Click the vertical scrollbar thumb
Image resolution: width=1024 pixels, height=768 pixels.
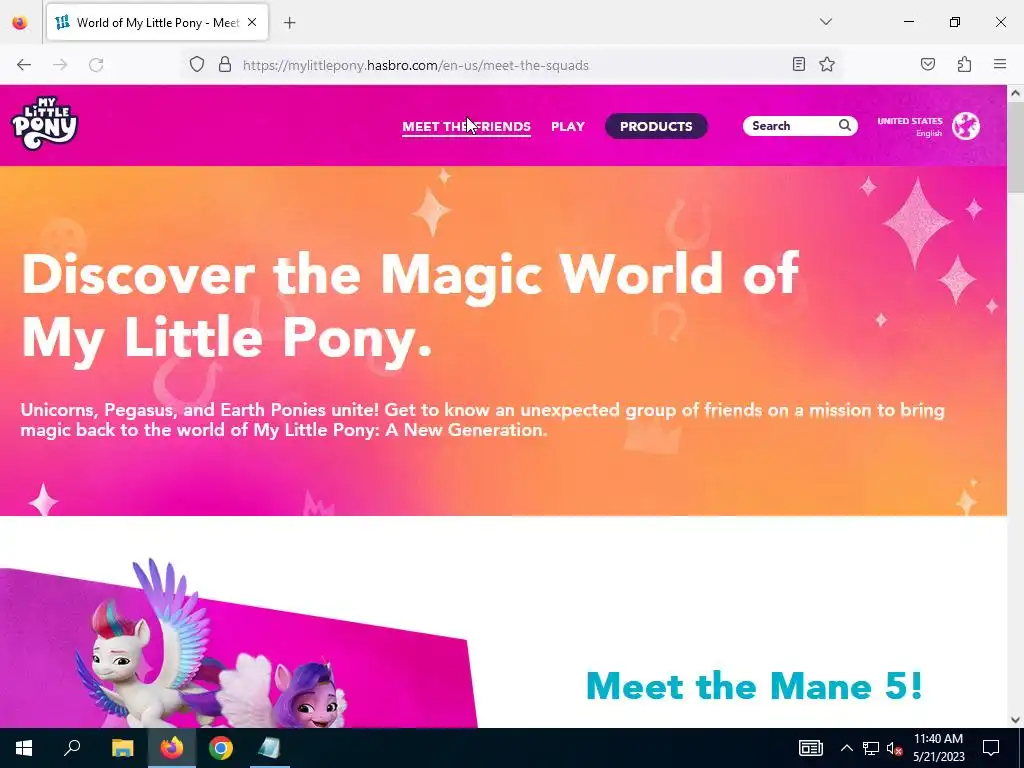[x=1016, y=147]
